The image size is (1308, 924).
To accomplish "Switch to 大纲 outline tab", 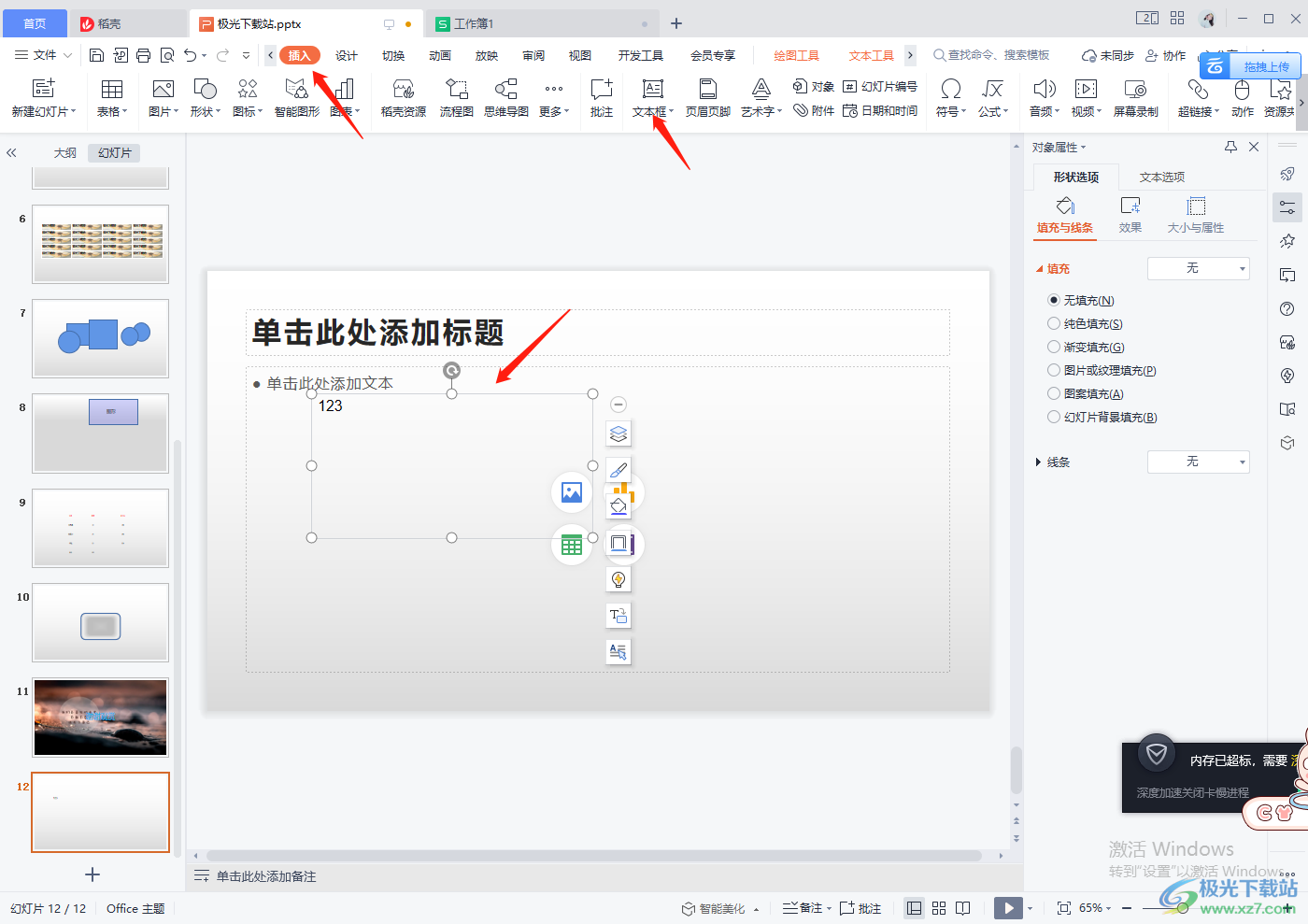I will point(65,152).
